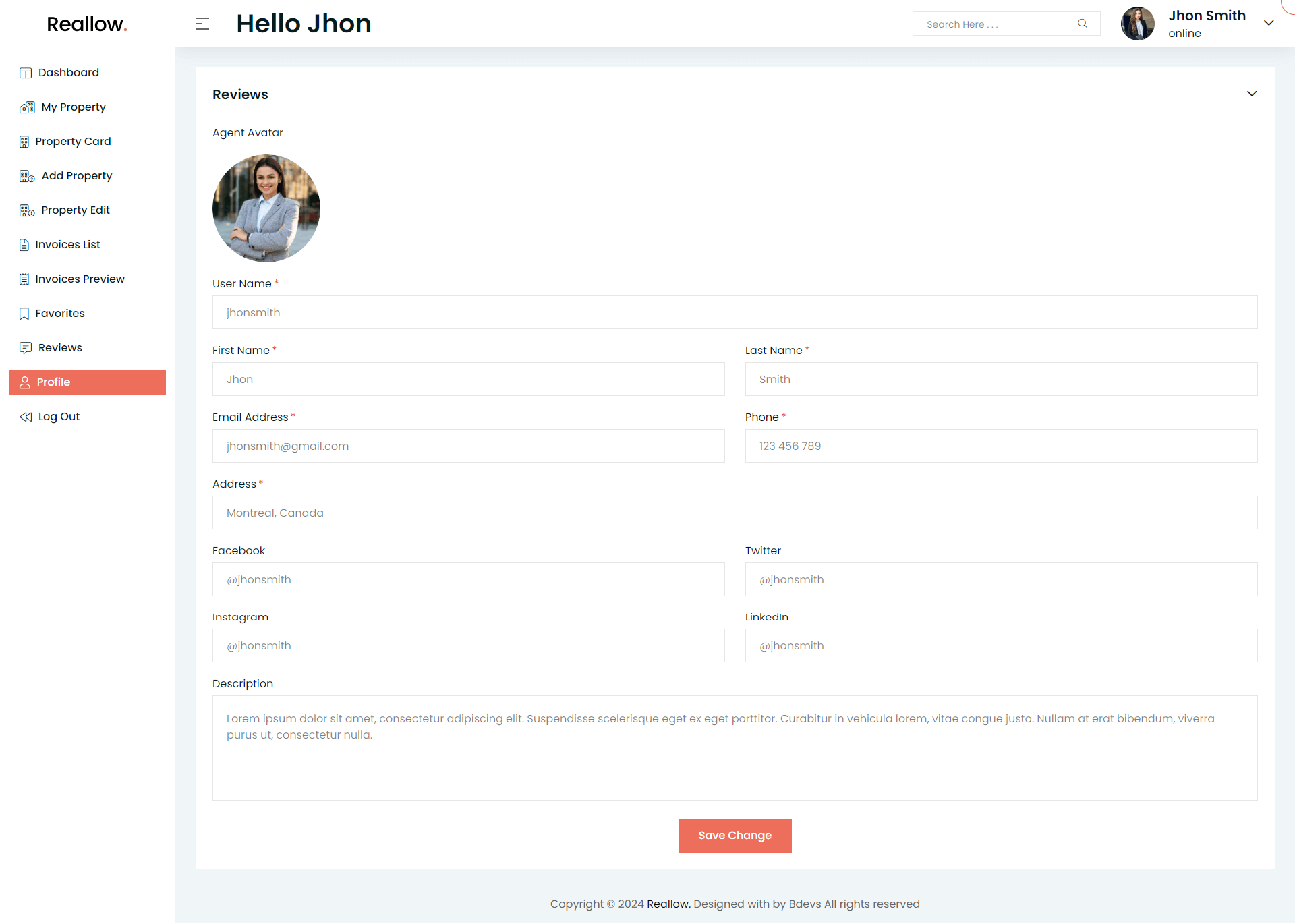1295x924 pixels.
Task: Click the Reviews panel heading
Action: tap(240, 94)
